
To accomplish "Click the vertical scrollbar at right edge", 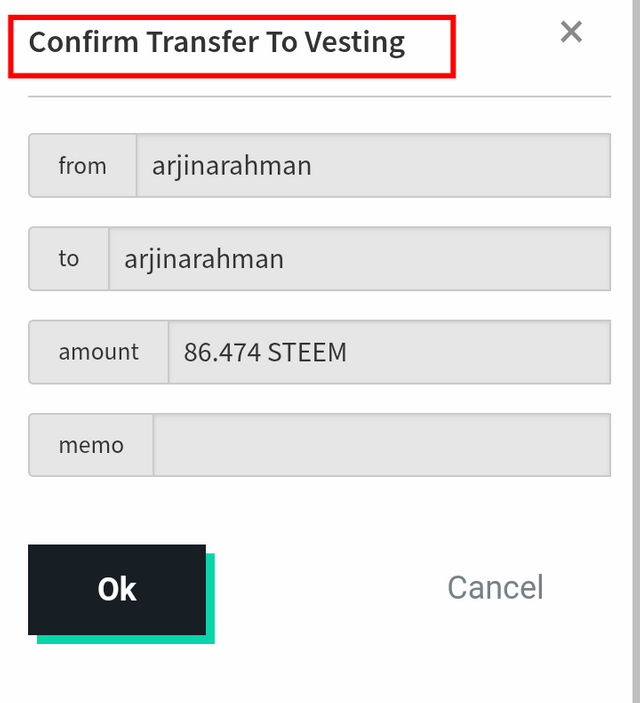I will (x=636, y=352).
